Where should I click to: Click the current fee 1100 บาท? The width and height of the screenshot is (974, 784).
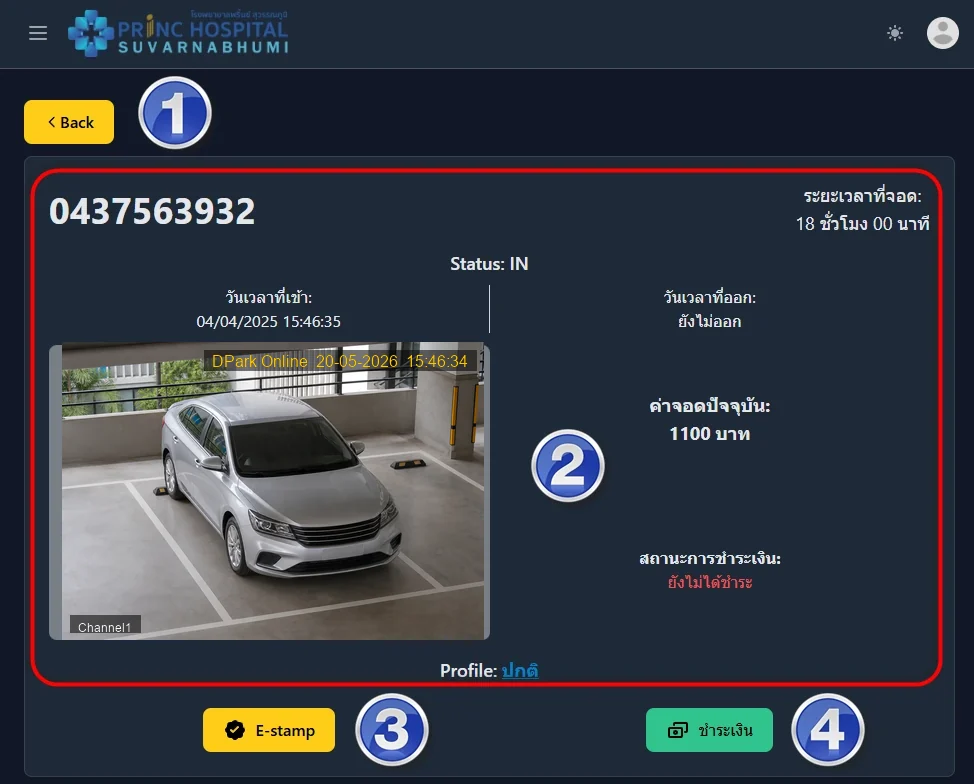tap(709, 434)
